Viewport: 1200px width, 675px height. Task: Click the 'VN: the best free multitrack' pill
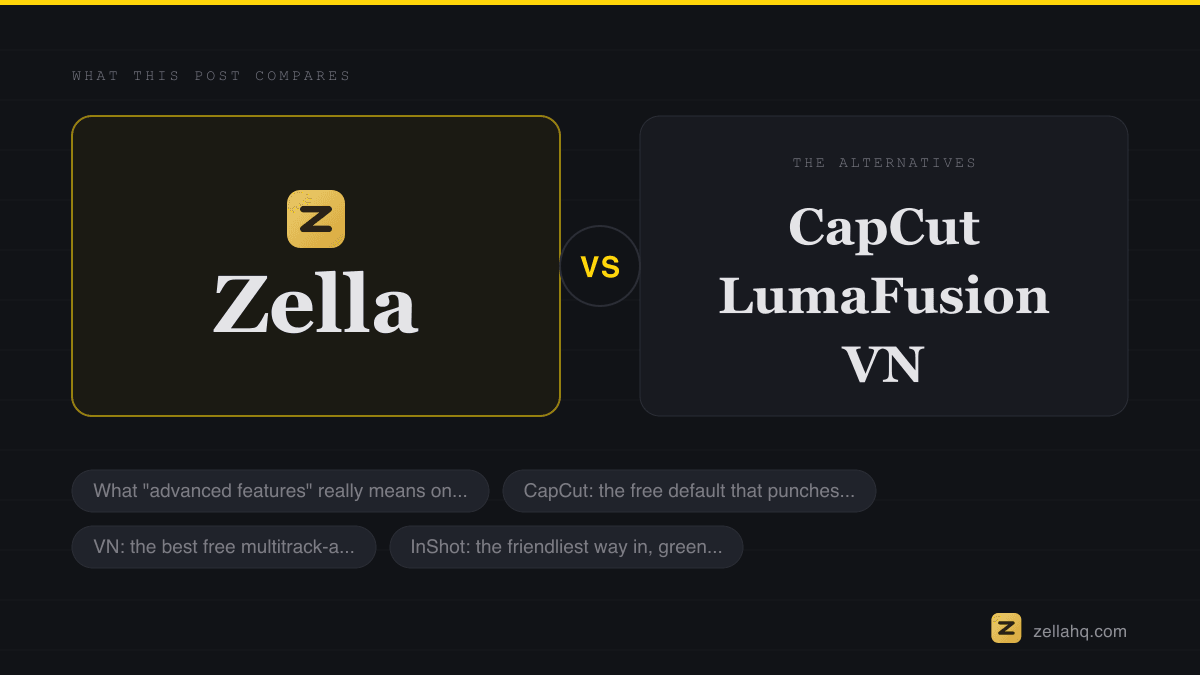[224, 547]
